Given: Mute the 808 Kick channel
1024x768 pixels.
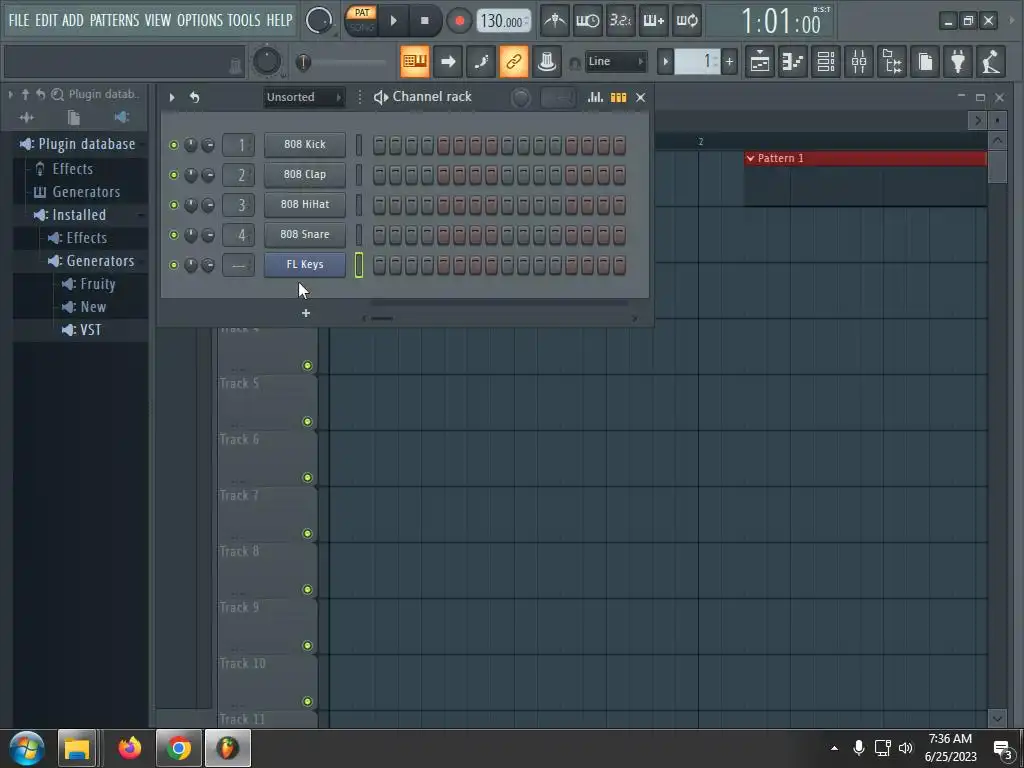Looking at the screenshot, I should pyautogui.click(x=174, y=145).
